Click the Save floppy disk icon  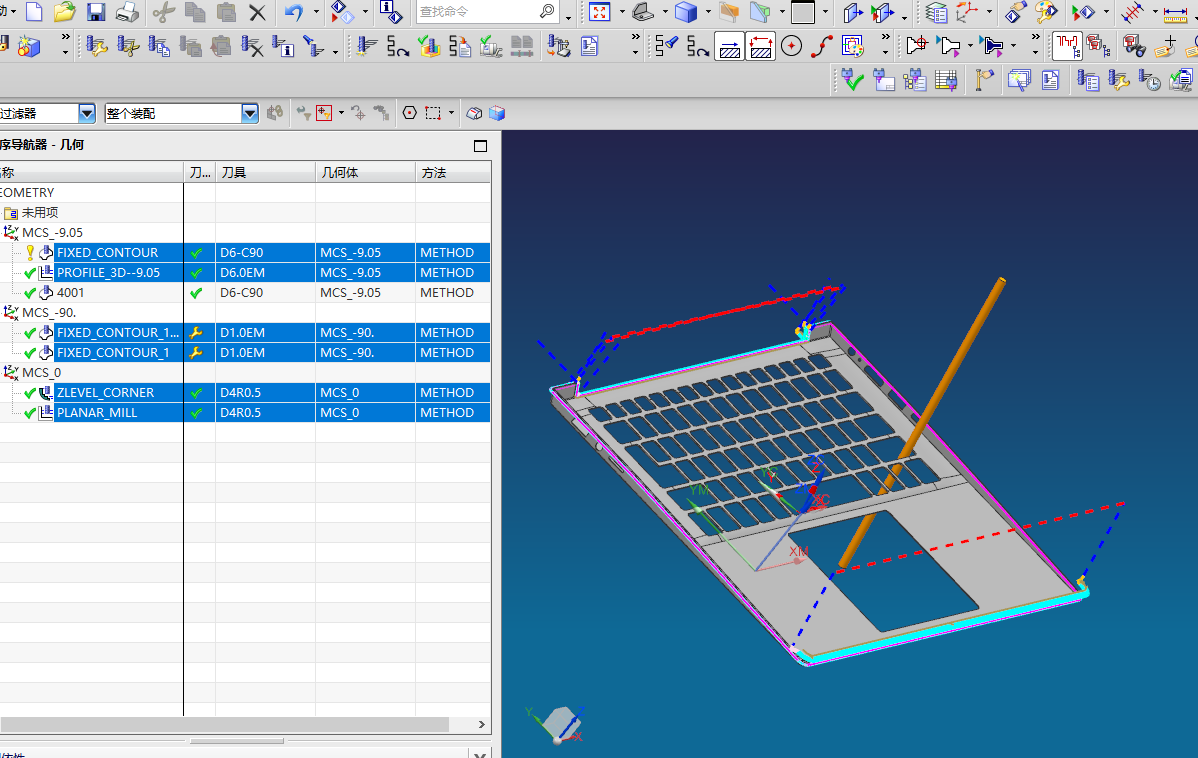click(96, 12)
